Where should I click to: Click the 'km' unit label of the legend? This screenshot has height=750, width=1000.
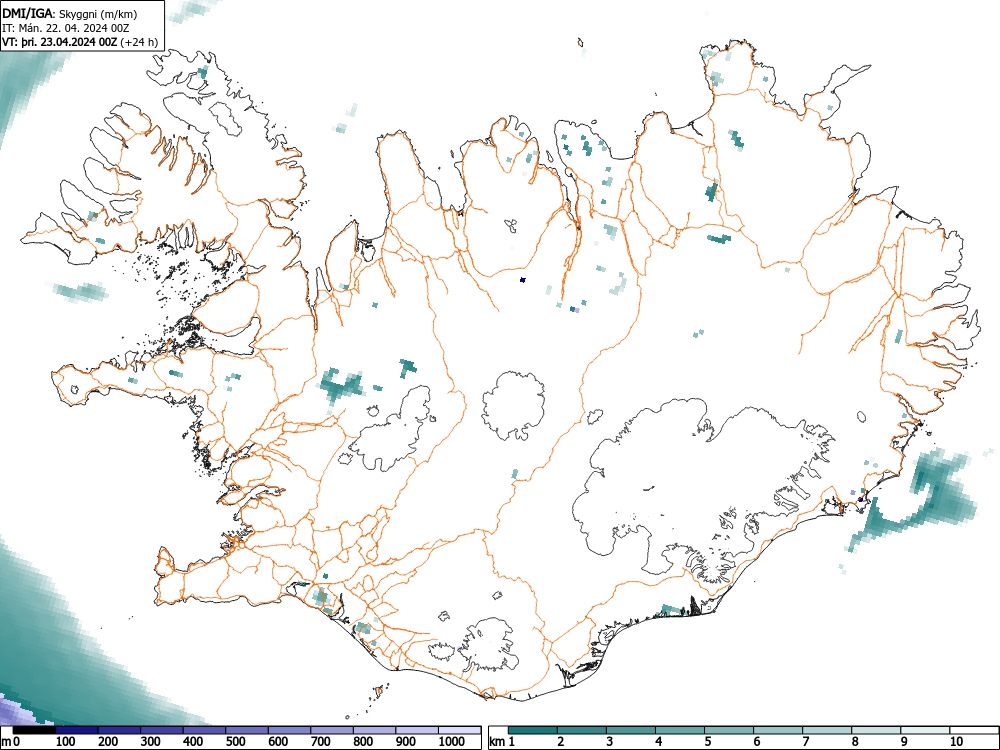click(x=497, y=742)
